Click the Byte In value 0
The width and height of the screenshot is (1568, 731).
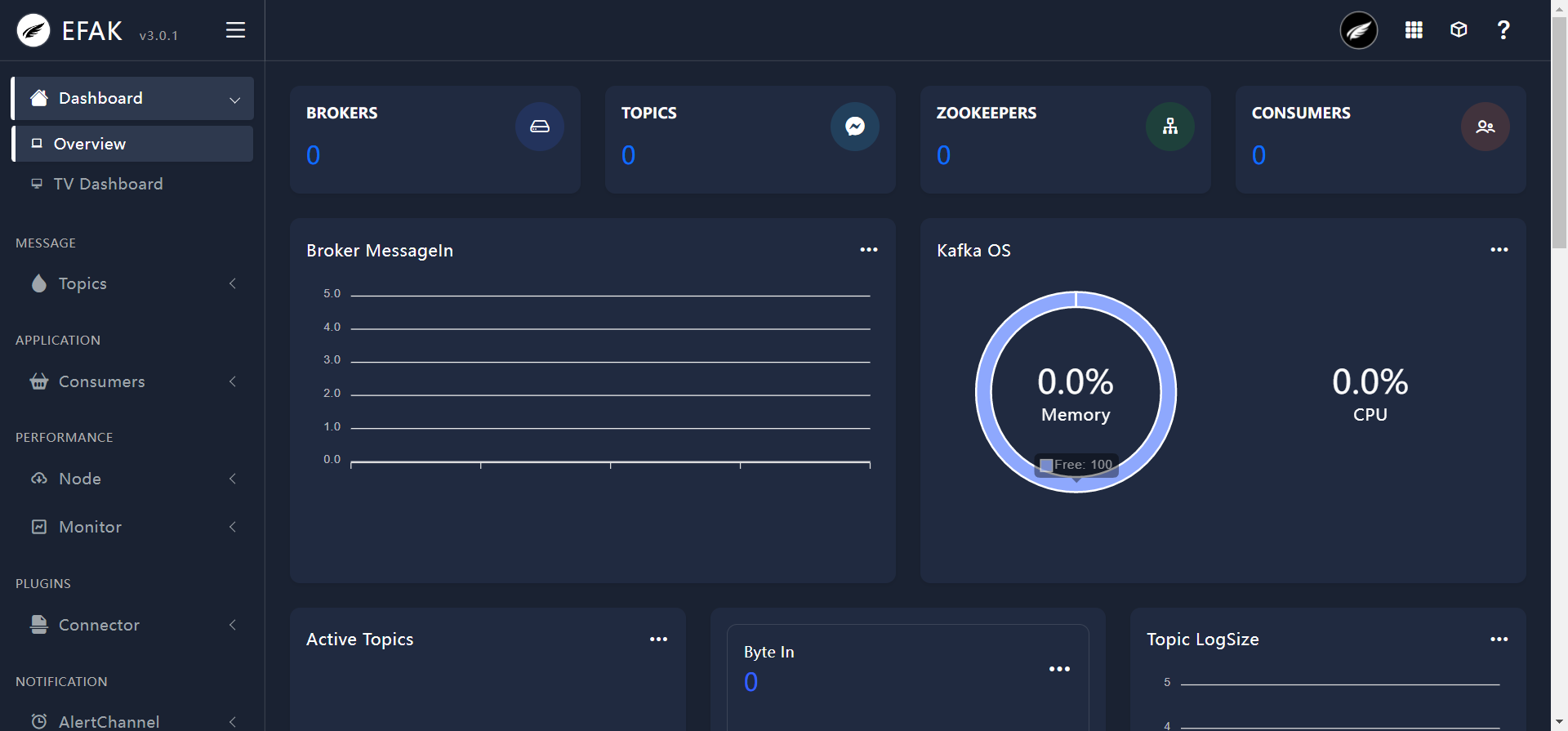coord(751,682)
